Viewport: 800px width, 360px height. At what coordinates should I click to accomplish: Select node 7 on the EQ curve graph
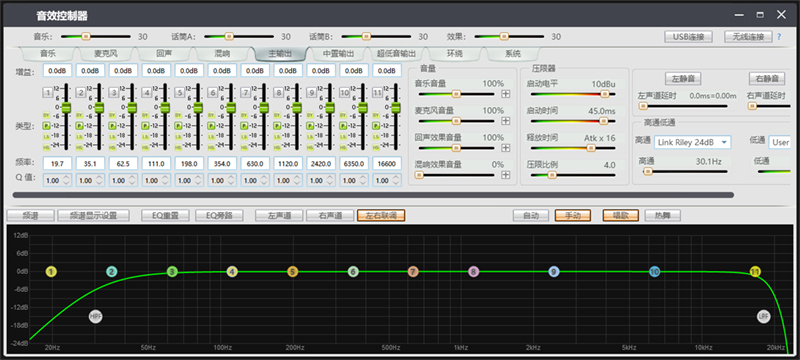click(413, 272)
